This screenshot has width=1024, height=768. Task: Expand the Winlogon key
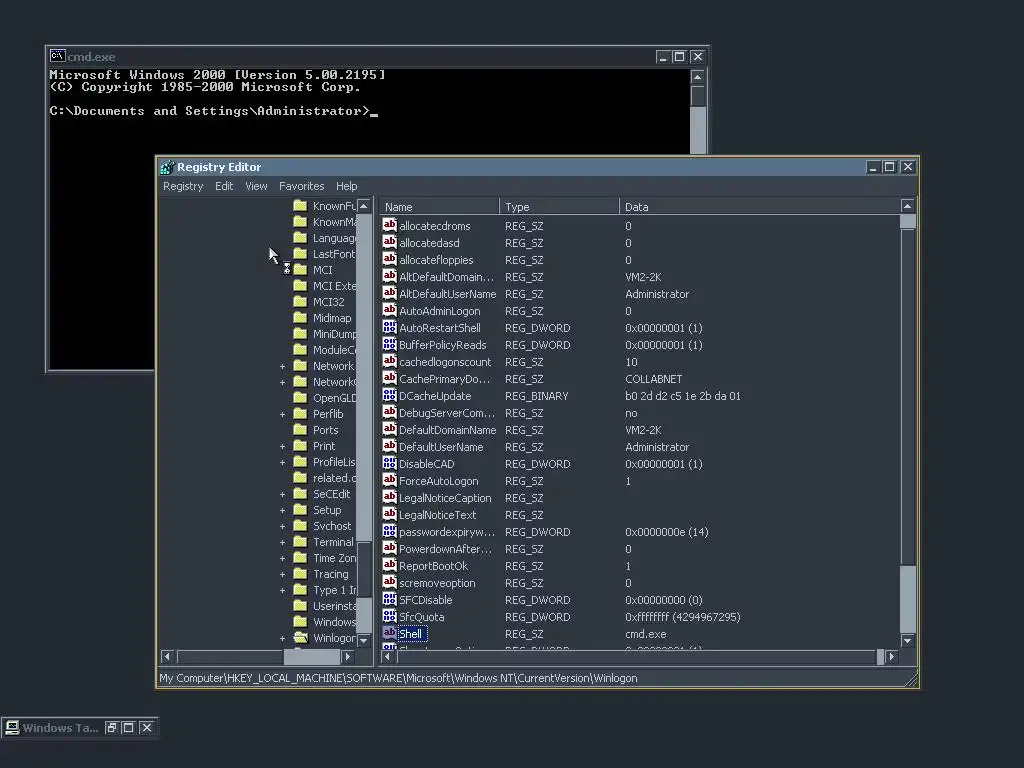283,639
